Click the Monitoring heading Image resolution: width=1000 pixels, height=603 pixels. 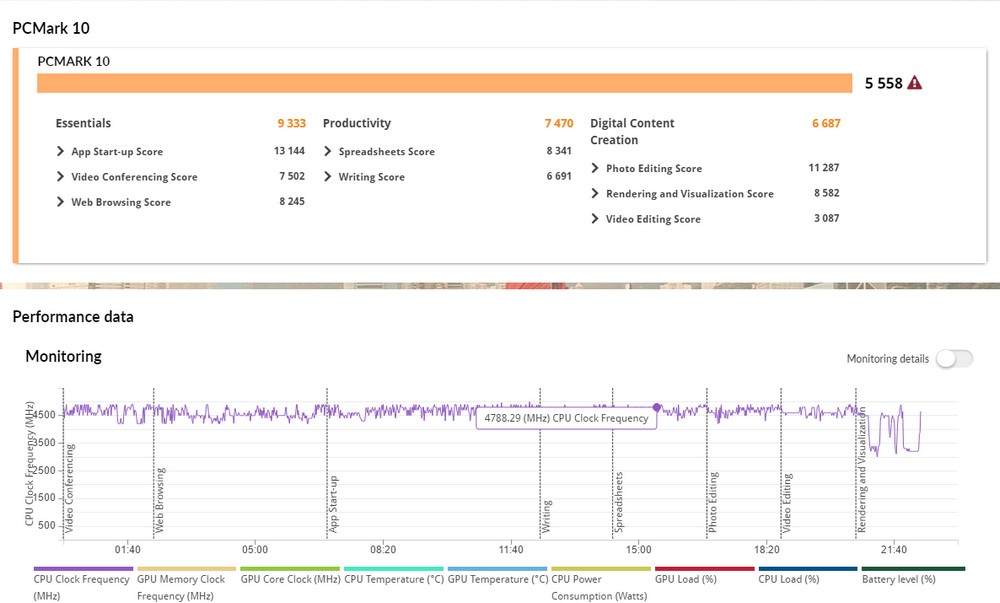(63, 356)
